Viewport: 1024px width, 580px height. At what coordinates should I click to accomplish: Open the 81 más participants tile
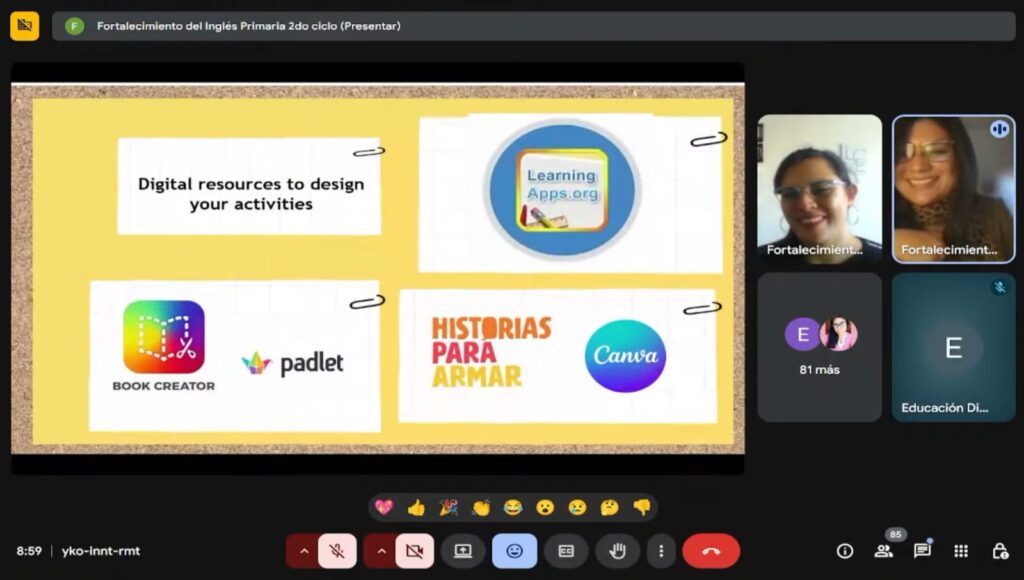pos(820,347)
